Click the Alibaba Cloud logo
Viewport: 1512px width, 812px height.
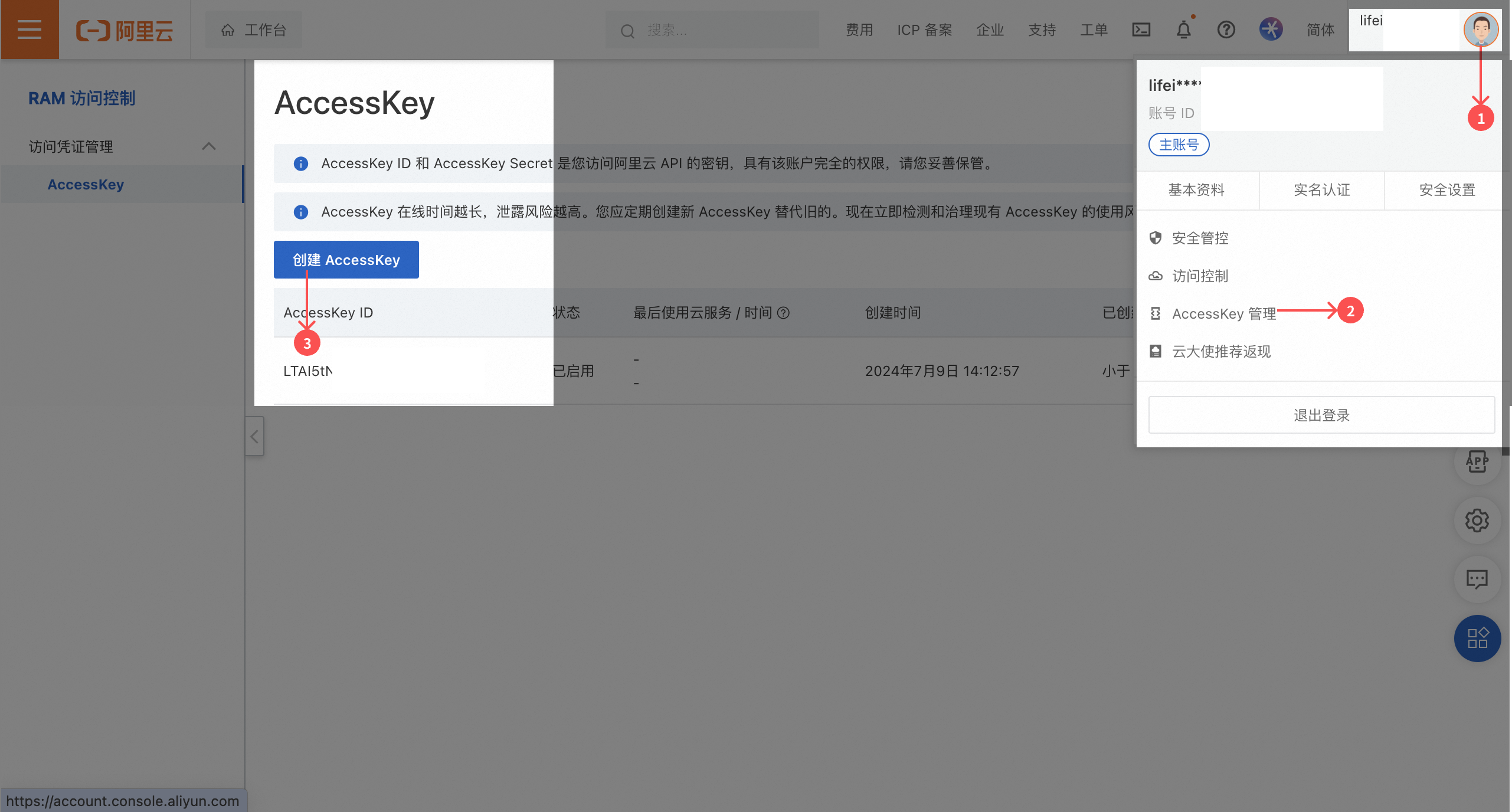point(124,31)
